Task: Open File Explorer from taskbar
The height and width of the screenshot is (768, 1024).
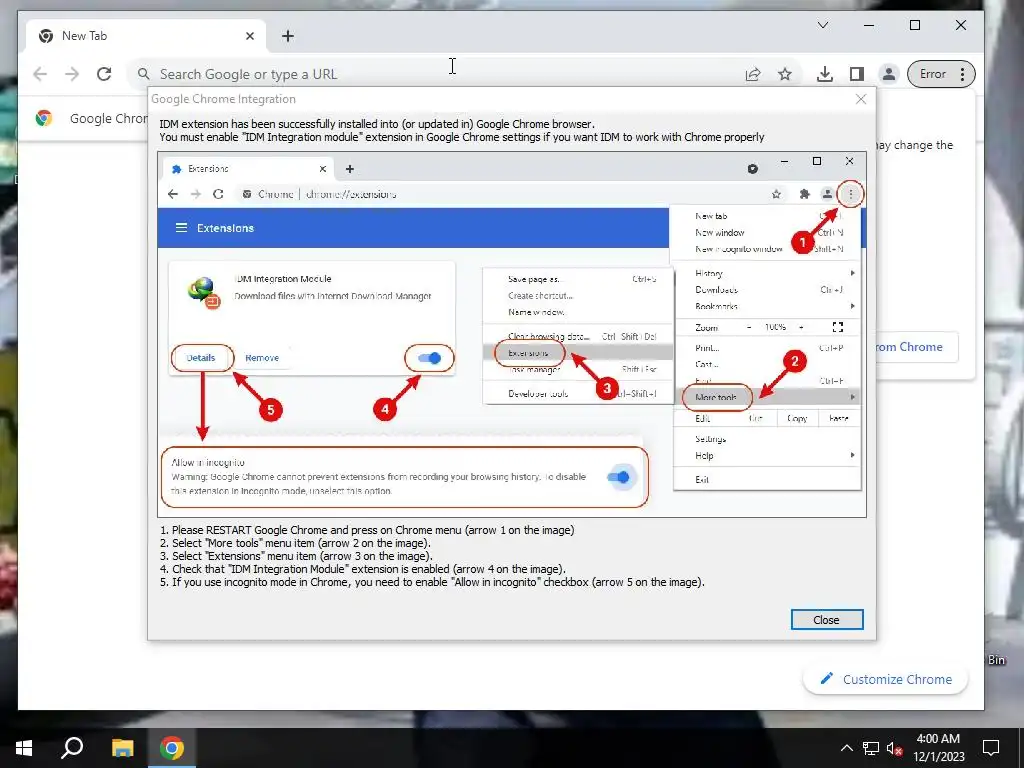Action: pyautogui.click(x=122, y=748)
